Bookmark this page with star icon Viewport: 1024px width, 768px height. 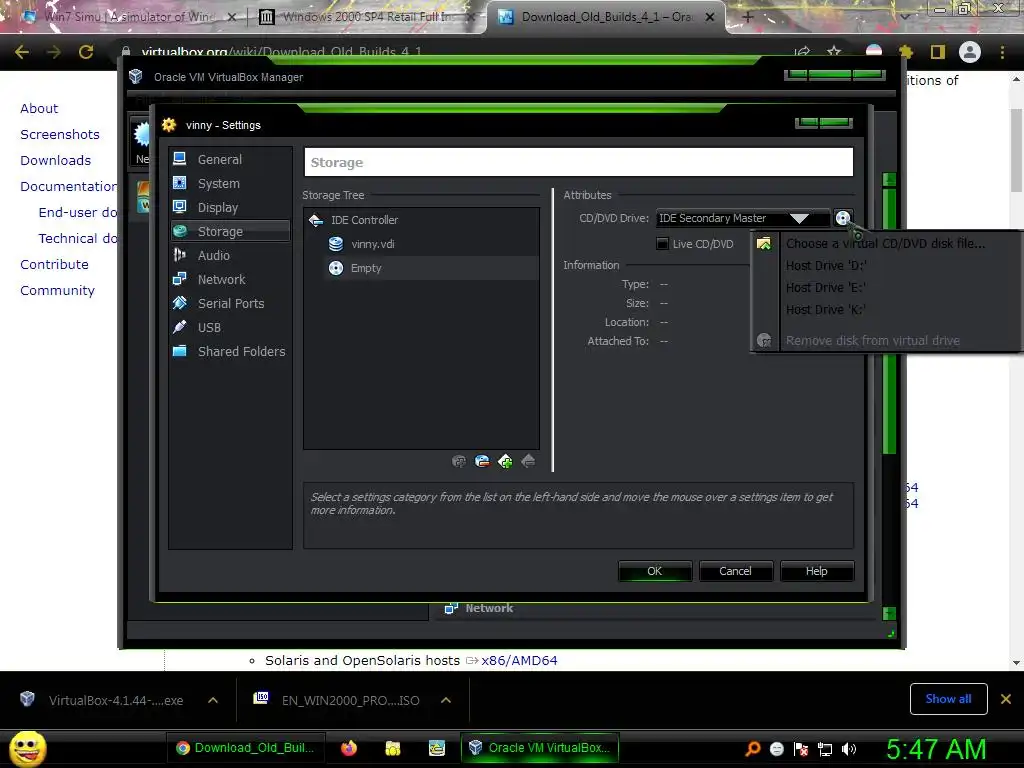point(834,52)
